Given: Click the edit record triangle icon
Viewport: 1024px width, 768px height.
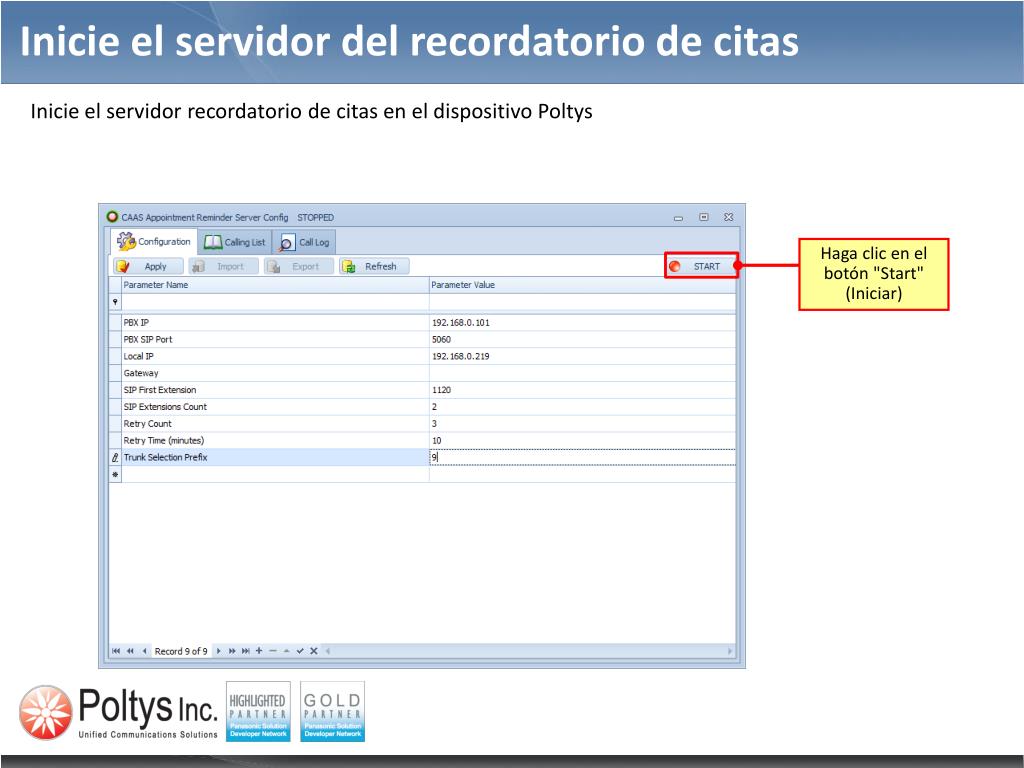Looking at the screenshot, I should (287, 651).
